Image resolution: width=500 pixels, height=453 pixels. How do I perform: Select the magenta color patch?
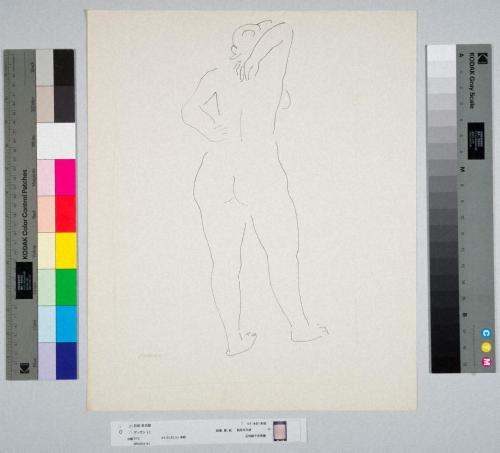click(x=65, y=178)
